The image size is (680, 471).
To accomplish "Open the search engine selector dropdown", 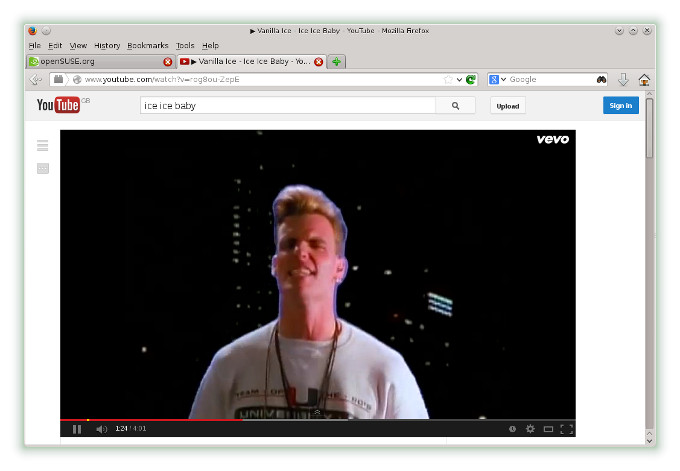I will tap(497, 79).
